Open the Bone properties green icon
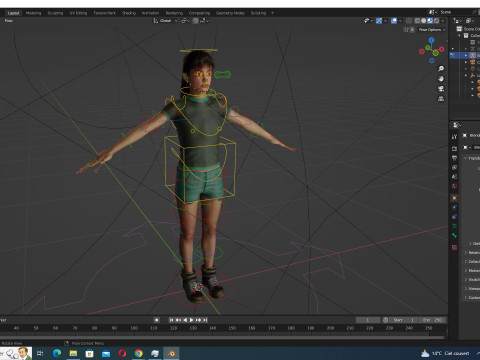This screenshot has width=480, height=360. pyautogui.click(x=454, y=235)
